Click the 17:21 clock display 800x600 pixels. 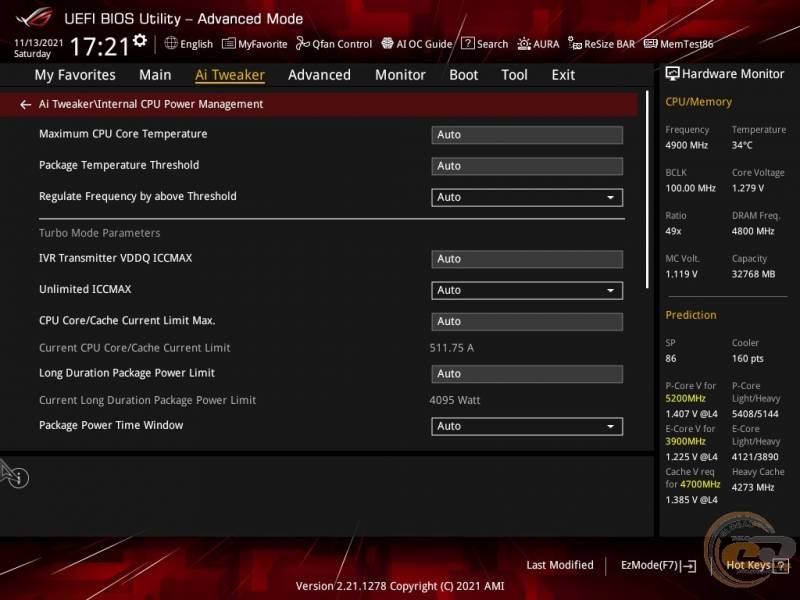click(x=99, y=46)
